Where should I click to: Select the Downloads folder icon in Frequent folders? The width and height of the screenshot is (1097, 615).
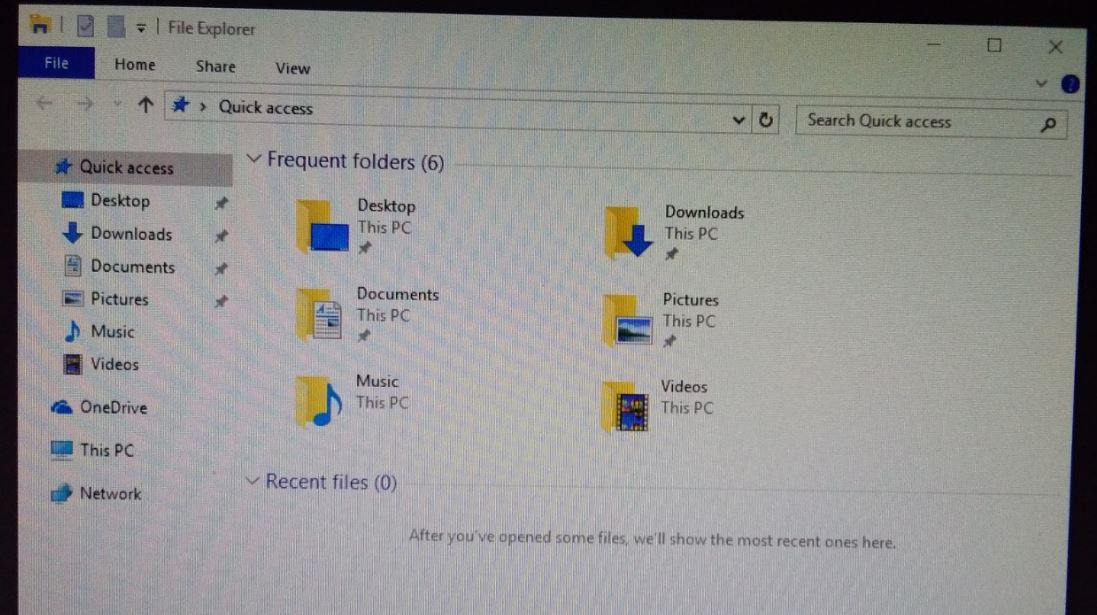[x=629, y=232]
